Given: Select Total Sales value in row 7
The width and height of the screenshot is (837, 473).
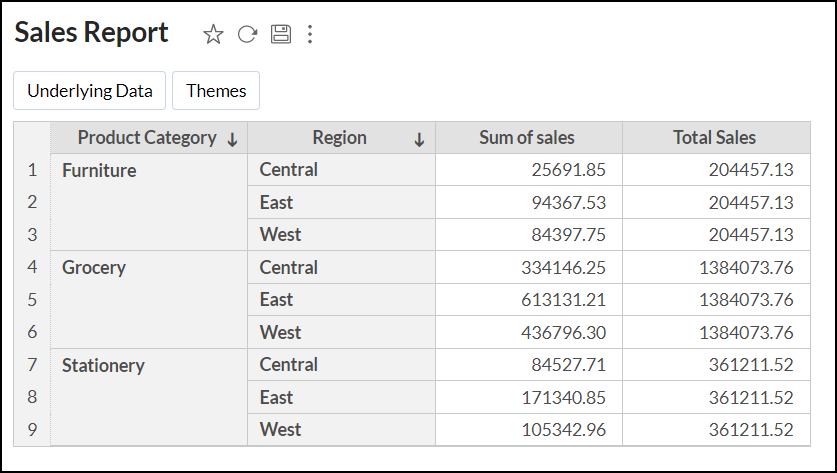Looking at the screenshot, I should click(751, 365).
